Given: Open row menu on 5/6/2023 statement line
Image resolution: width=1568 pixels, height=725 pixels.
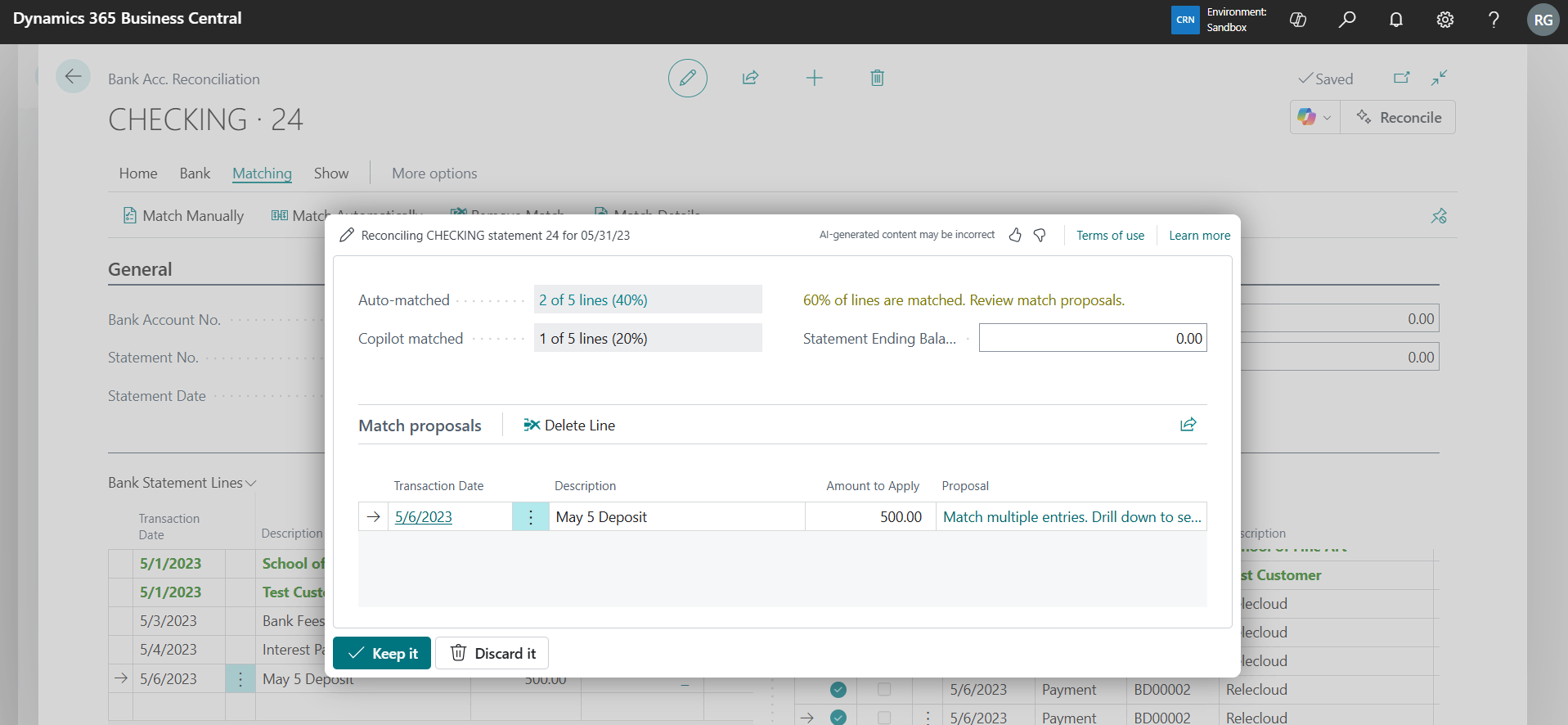Looking at the screenshot, I should 240,678.
